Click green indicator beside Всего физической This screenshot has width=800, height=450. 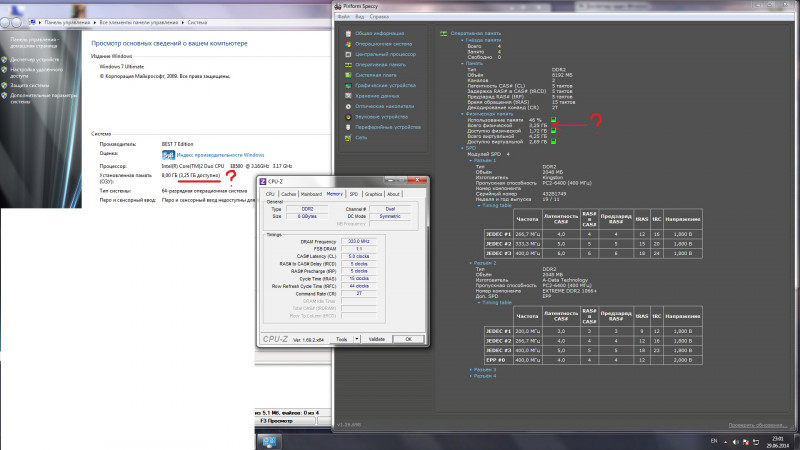coord(552,125)
